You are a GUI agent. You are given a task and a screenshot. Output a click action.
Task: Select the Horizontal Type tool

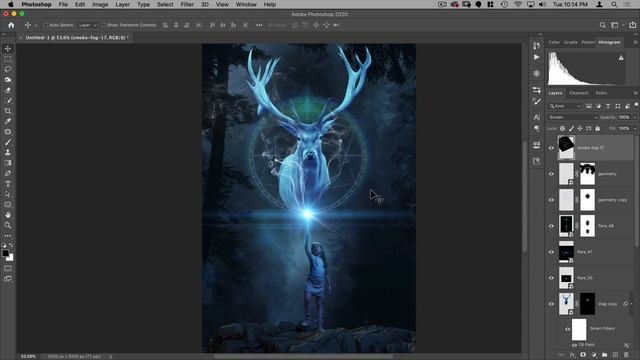point(8,184)
